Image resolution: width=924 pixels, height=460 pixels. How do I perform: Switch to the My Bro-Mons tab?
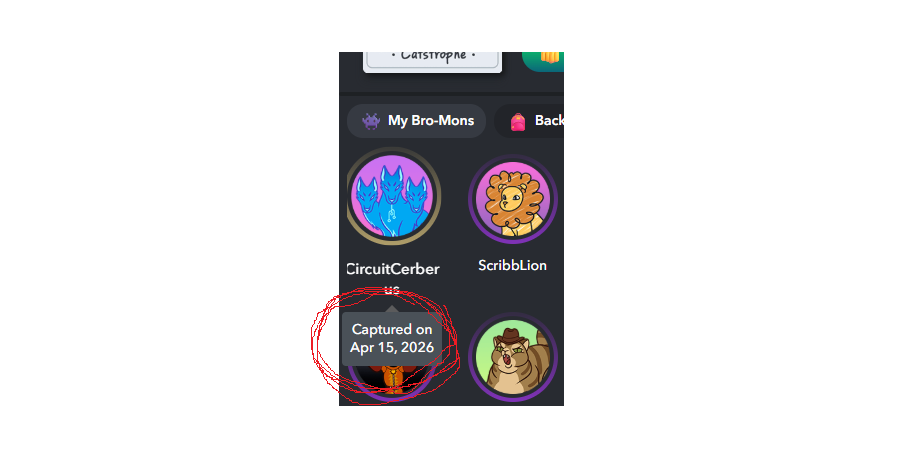[x=416, y=121]
